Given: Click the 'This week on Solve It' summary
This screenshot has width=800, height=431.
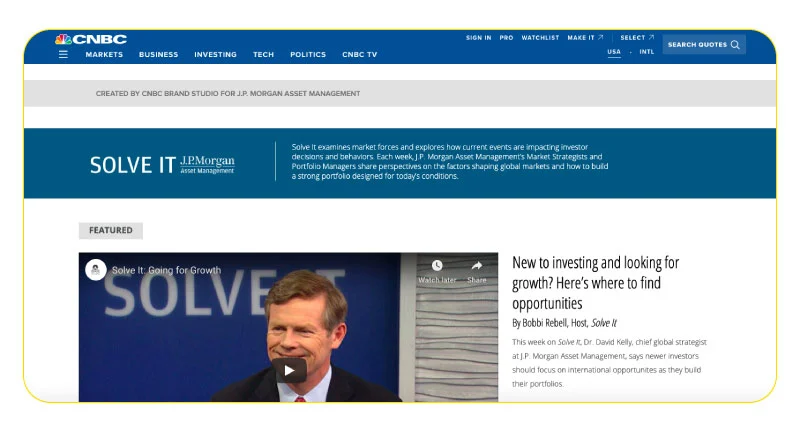Looking at the screenshot, I should pos(609,363).
